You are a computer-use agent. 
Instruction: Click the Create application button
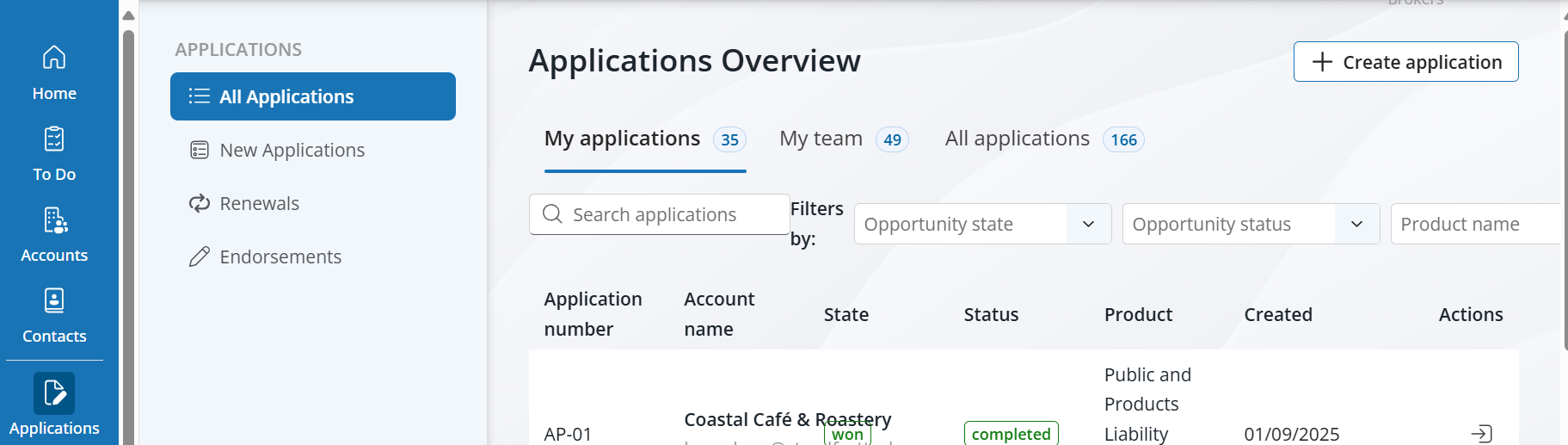tap(1405, 62)
